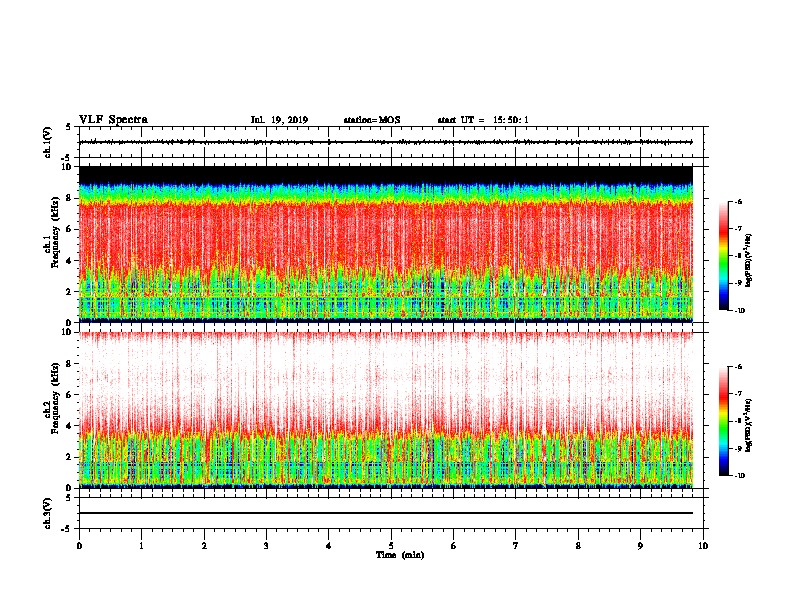792x612 pixels.
Task: Click the "10" time-axis tick label
Action: [x=703, y=546]
